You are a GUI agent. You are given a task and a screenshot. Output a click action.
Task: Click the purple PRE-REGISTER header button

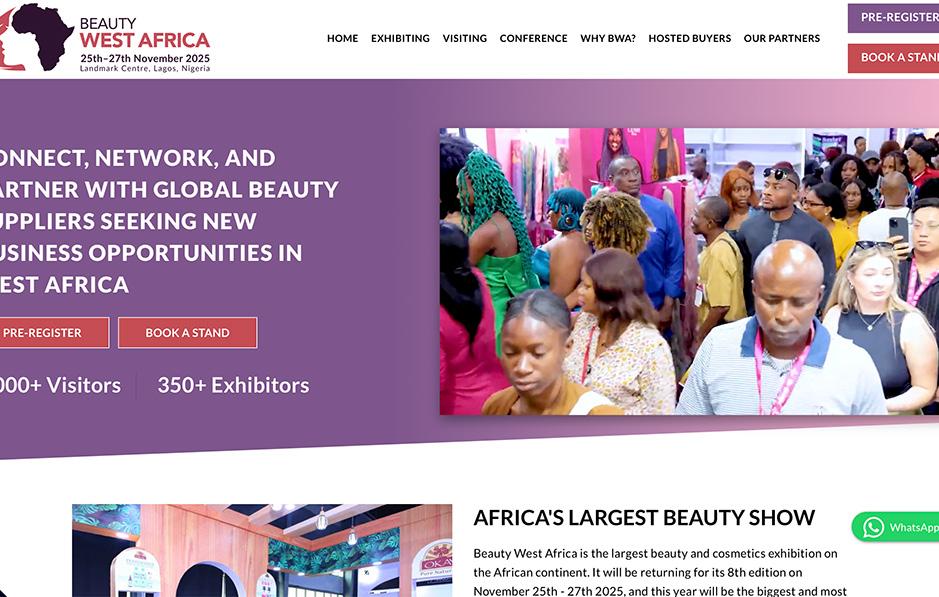[x=893, y=18]
